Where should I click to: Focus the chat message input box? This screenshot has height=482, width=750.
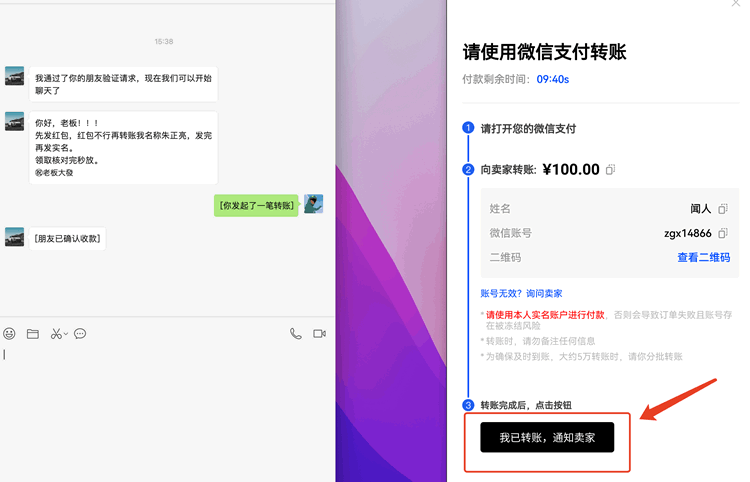(160, 400)
